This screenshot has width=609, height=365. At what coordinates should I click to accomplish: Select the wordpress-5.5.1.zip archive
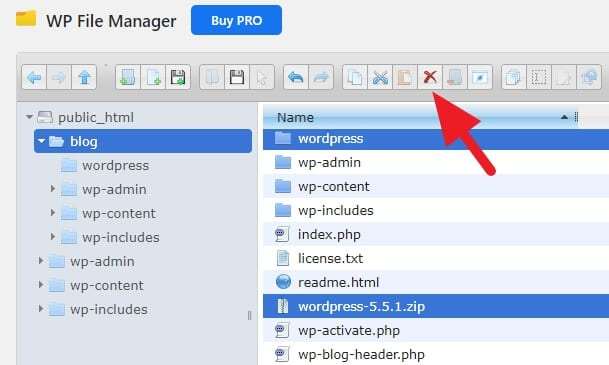[x=436, y=306]
